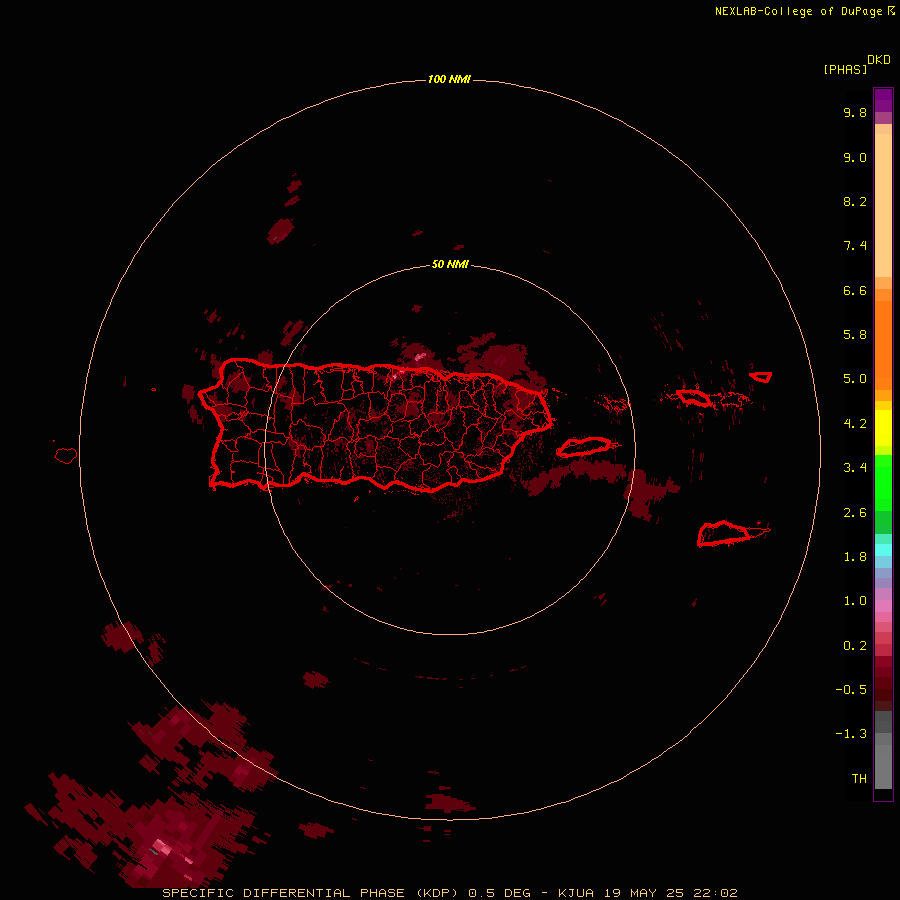Click the Vieques island outline east of Puerto Rico
The width and height of the screenshot is (900, 900).
coord(584,447)
